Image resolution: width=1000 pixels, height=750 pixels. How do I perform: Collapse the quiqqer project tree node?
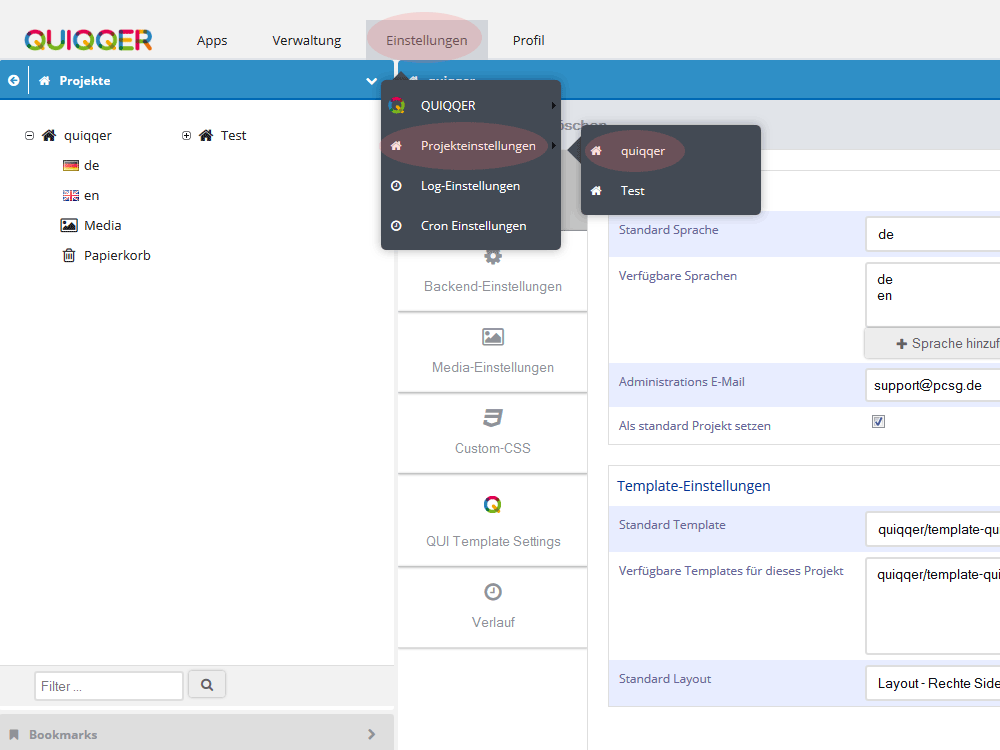click(x=29, y=135)
